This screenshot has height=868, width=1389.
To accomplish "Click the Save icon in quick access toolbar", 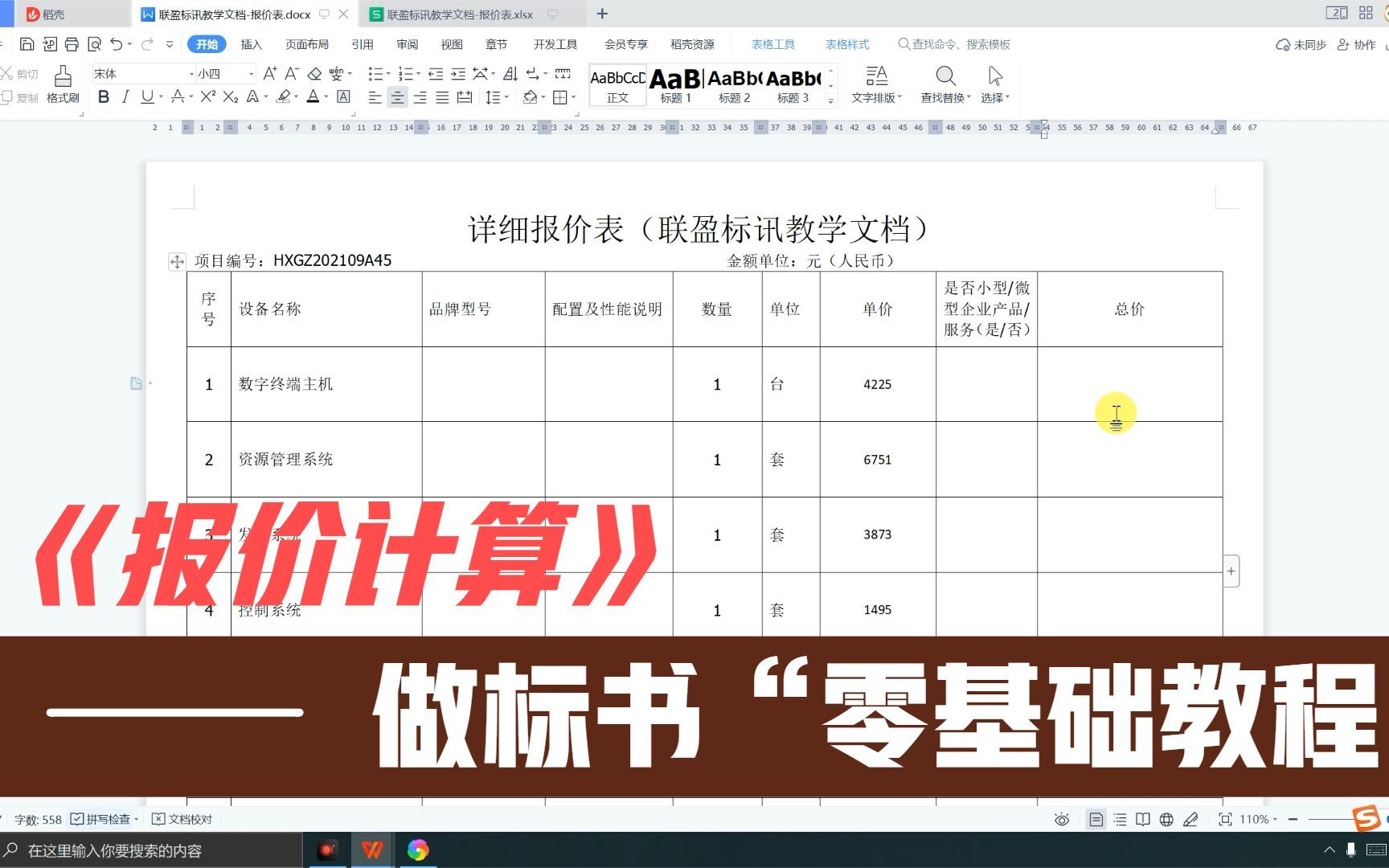I will pos(27,44).
